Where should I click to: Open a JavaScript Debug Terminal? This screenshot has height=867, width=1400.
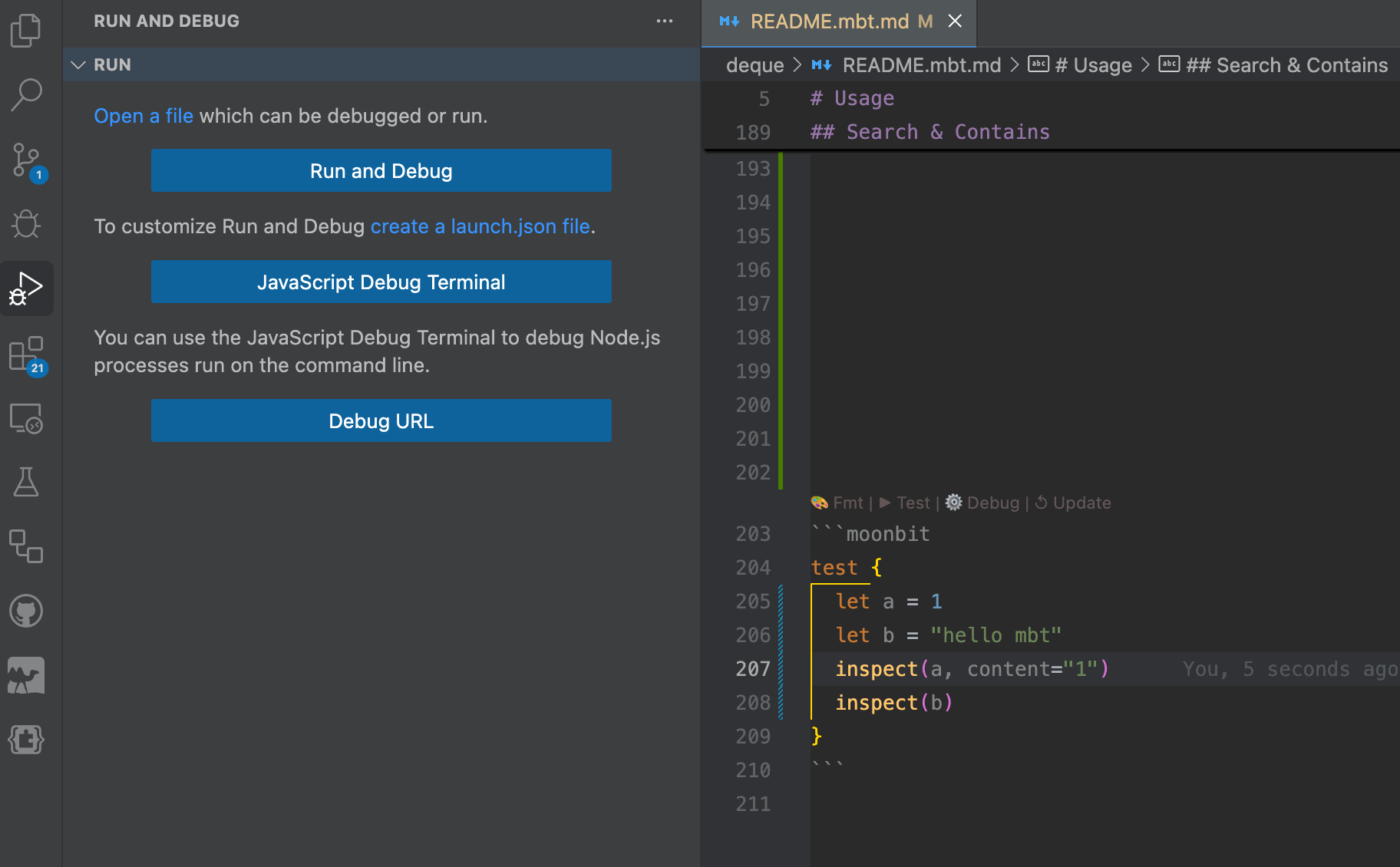381,282
